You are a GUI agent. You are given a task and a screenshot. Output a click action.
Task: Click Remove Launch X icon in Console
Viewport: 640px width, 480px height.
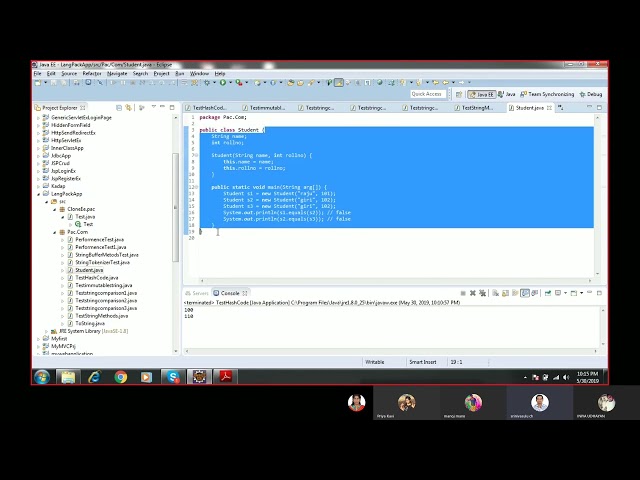[x=473, y=293]
